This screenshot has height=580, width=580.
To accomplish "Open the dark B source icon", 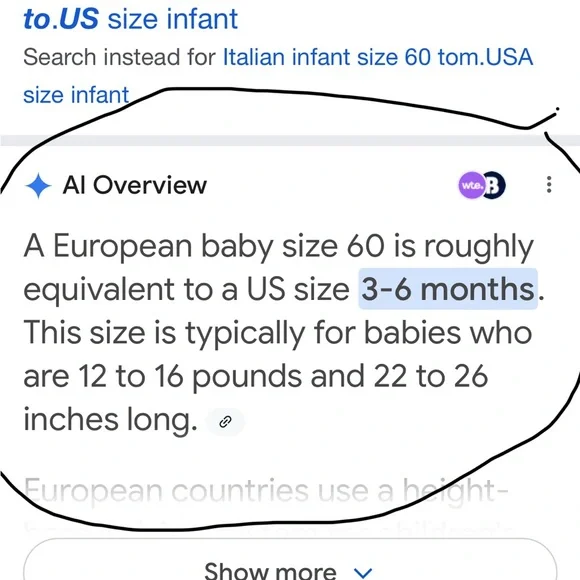I will 495,185.
